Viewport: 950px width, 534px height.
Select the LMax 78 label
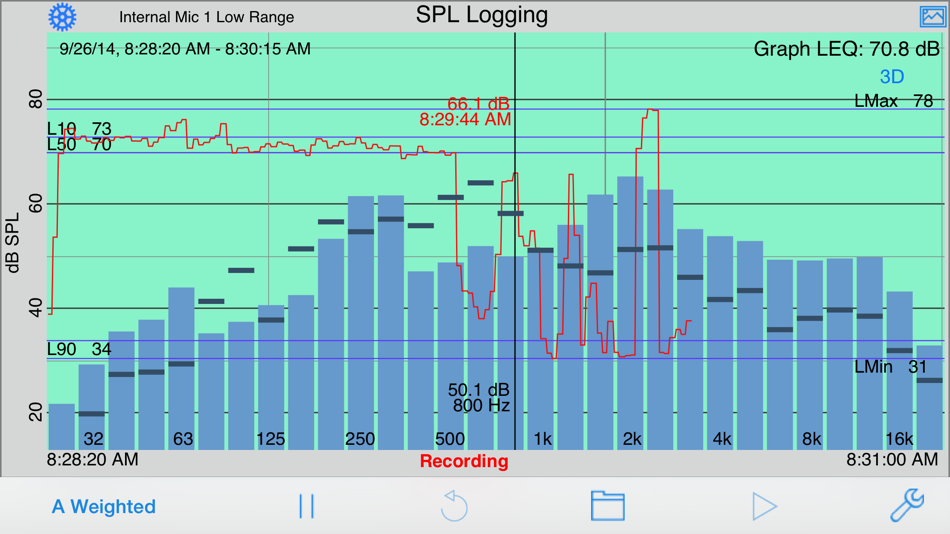click(x=894, y=101)
